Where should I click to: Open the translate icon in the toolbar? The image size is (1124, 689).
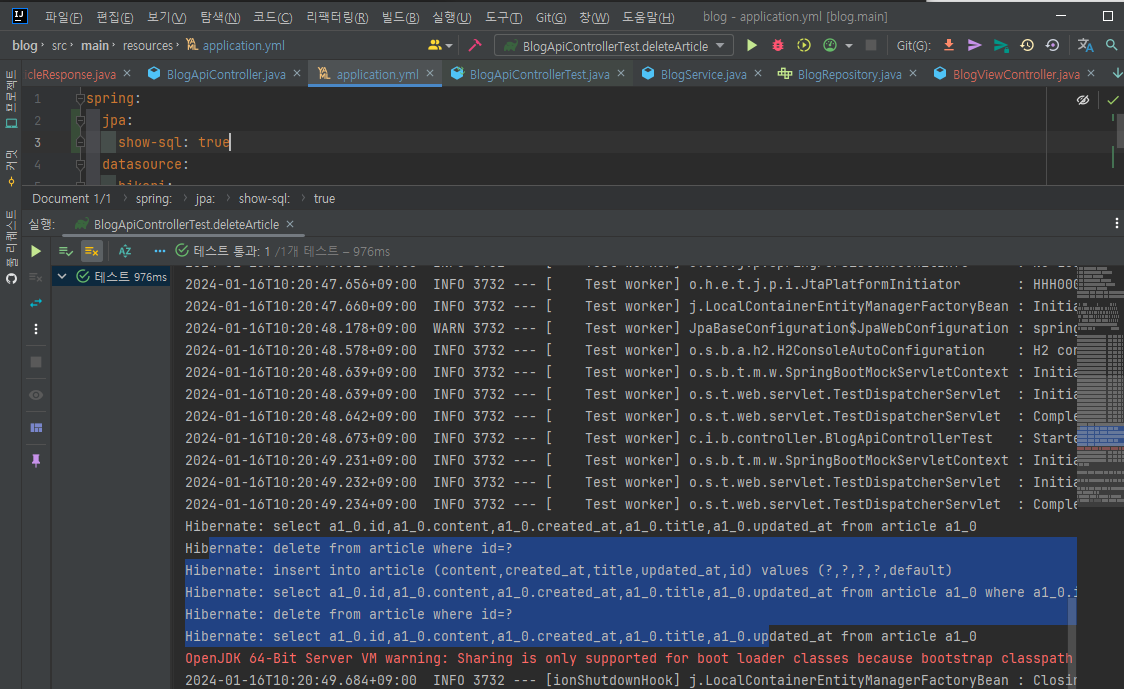pyautogui.click(x=1085, y=45)
